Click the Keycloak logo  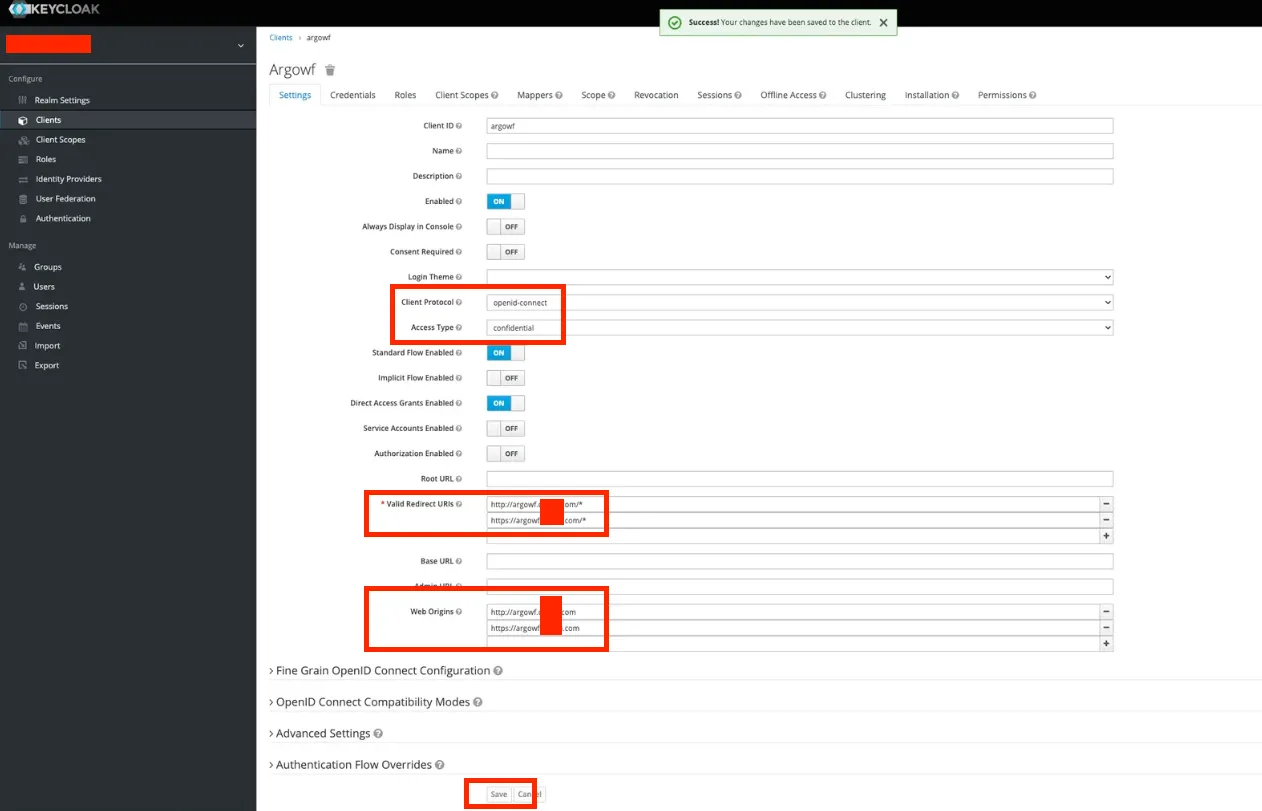54,10
